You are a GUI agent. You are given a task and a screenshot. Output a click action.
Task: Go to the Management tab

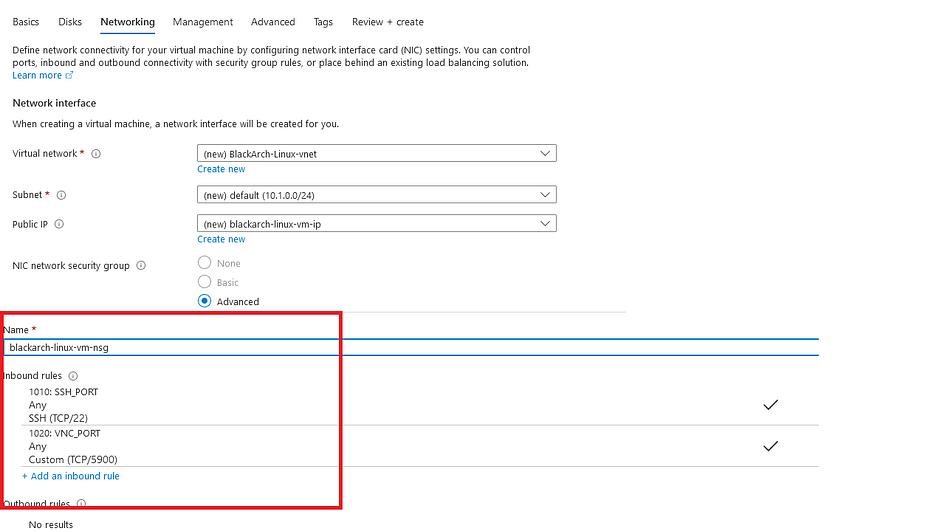click(x=202, y=22)
